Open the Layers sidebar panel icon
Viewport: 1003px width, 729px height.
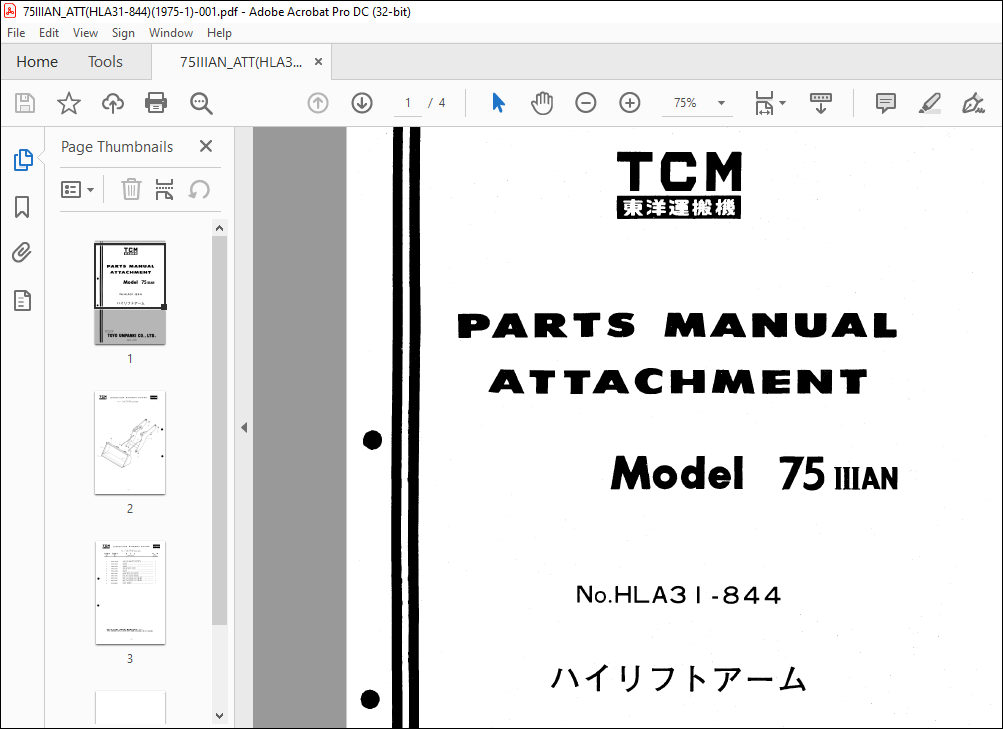pos(22,300)
